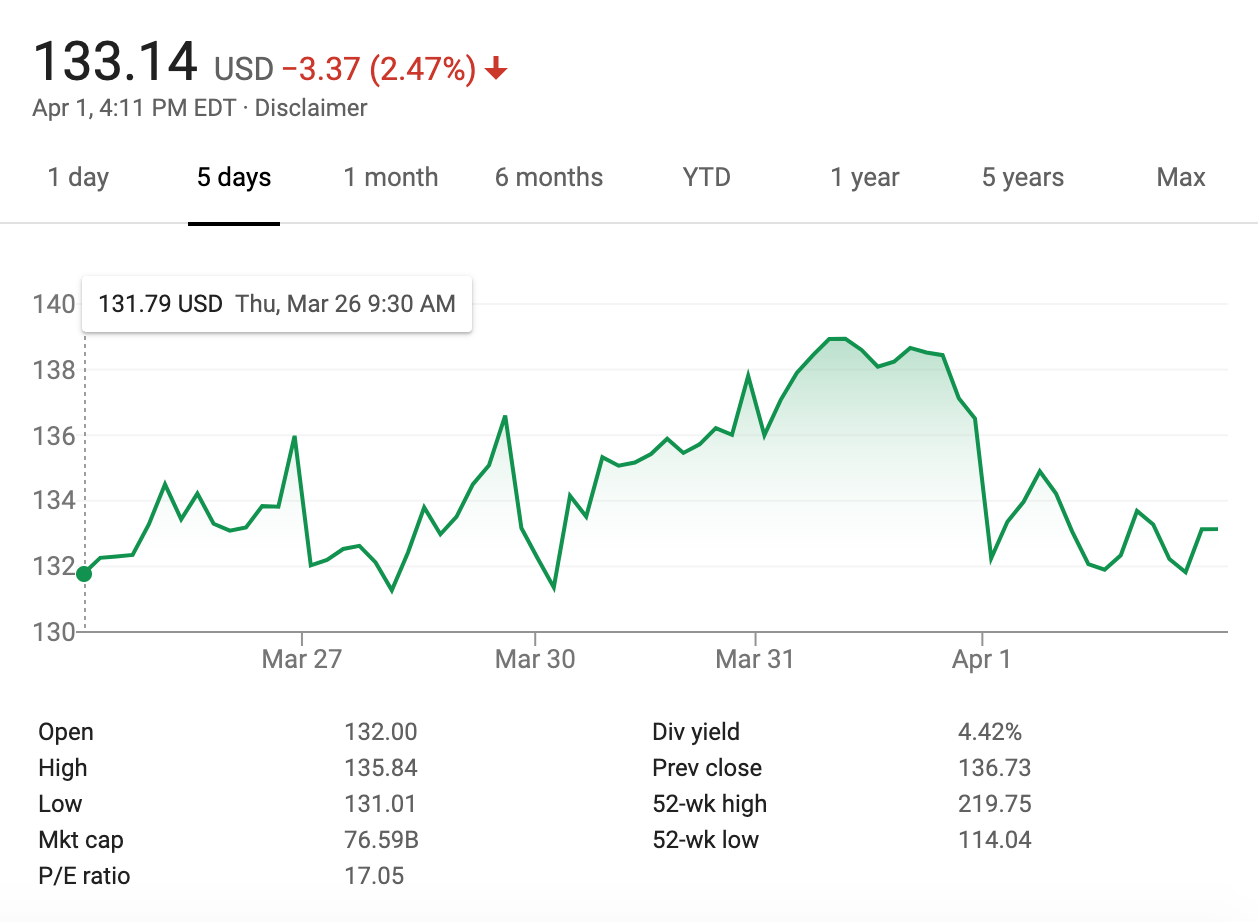
Task: Click the Mar 30 axis label
Action: 535,659
